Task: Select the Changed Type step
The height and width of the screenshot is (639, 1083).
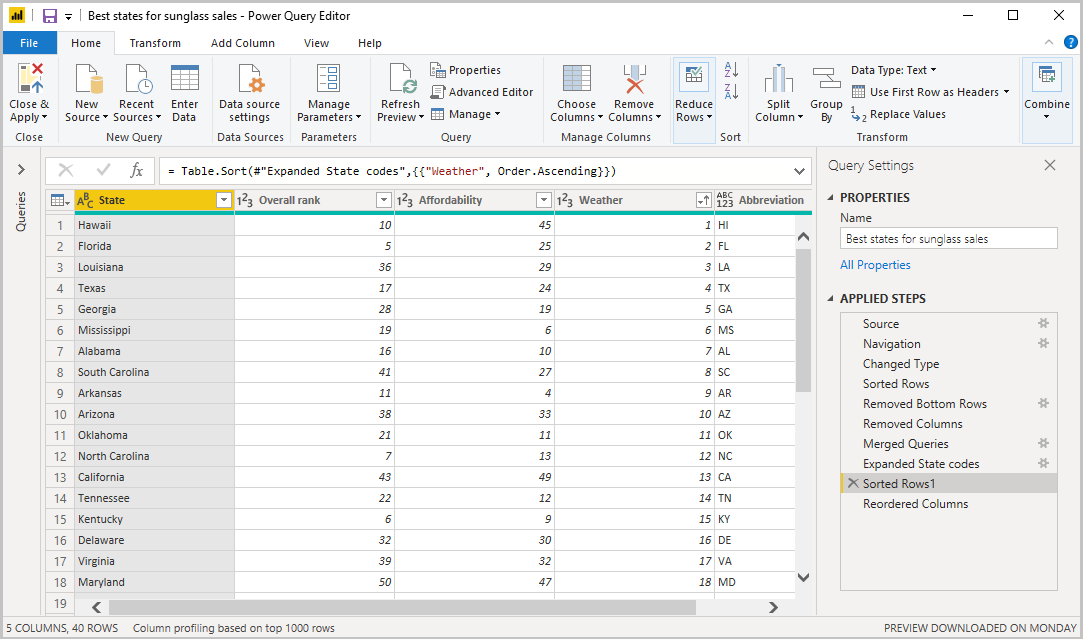Action: coord(901,363)
